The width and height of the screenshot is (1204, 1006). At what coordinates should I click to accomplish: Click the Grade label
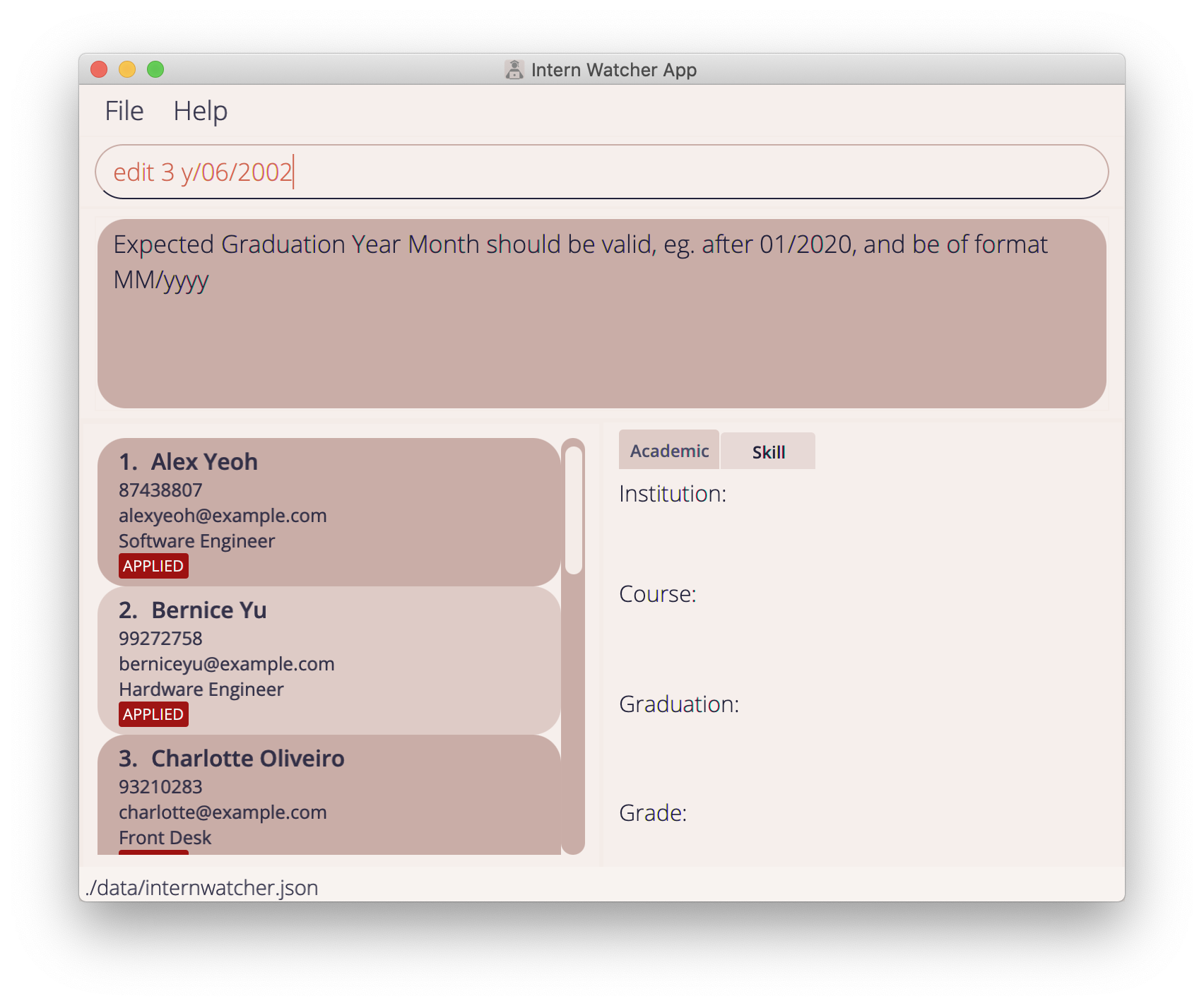tap(653, 813)
